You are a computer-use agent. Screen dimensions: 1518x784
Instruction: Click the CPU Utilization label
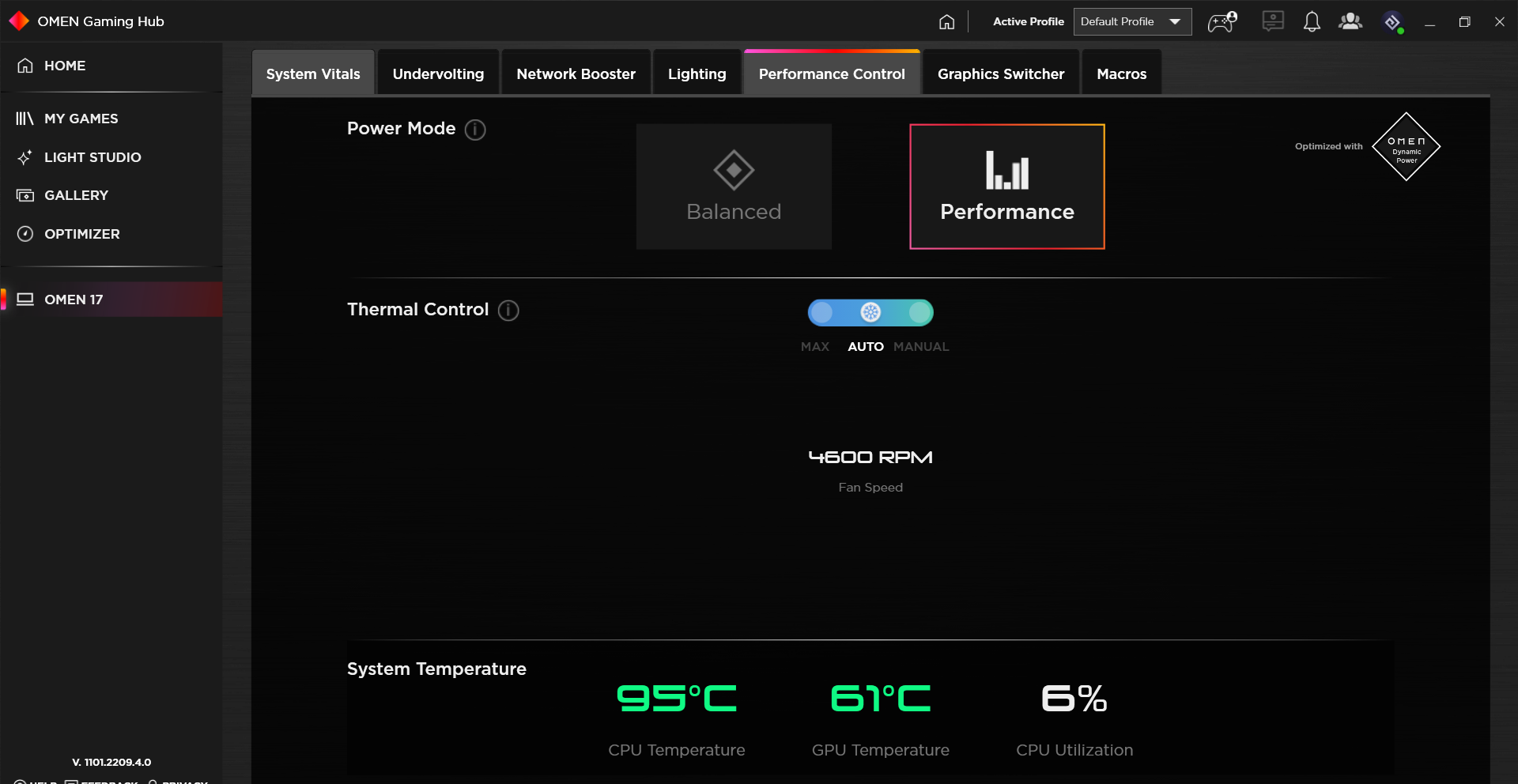pyautogui.click(x=1074, y=750)
